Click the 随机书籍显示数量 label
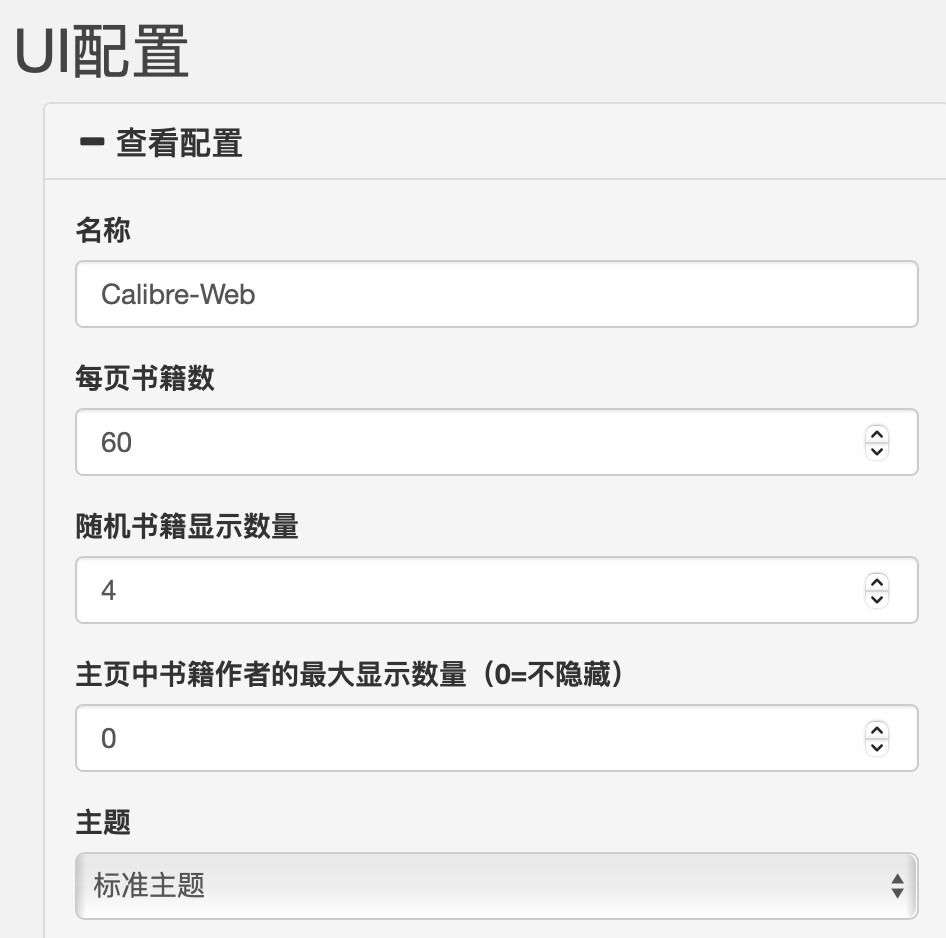 (187, 527)
